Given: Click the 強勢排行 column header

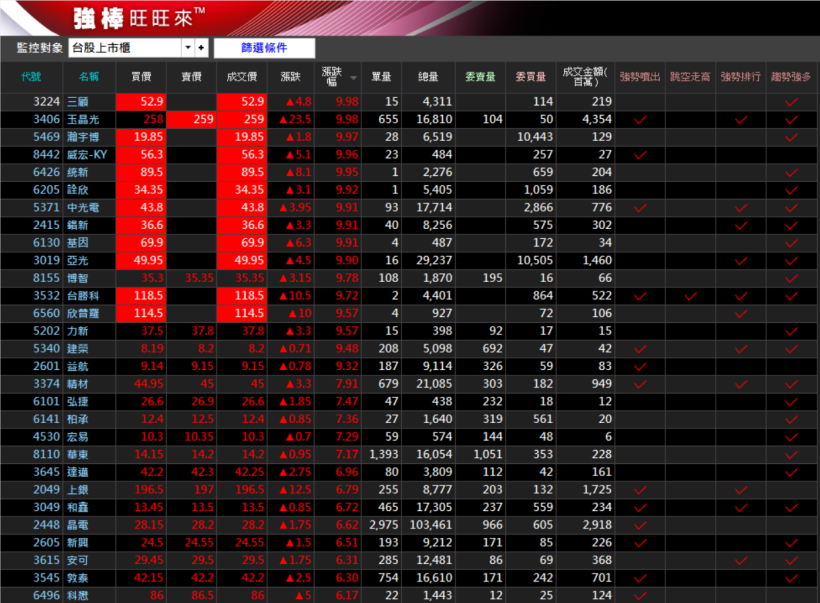Looking at the screenshot, I should click(x=741, y=77).
